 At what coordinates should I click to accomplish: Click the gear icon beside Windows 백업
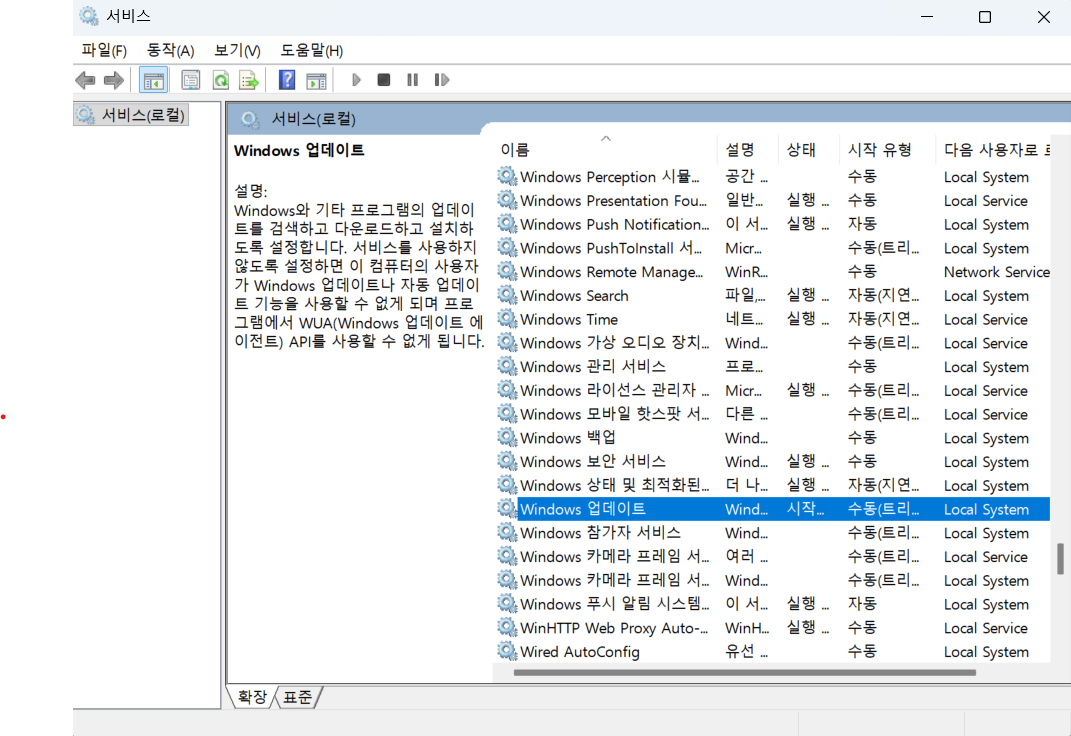coord(506,438)
